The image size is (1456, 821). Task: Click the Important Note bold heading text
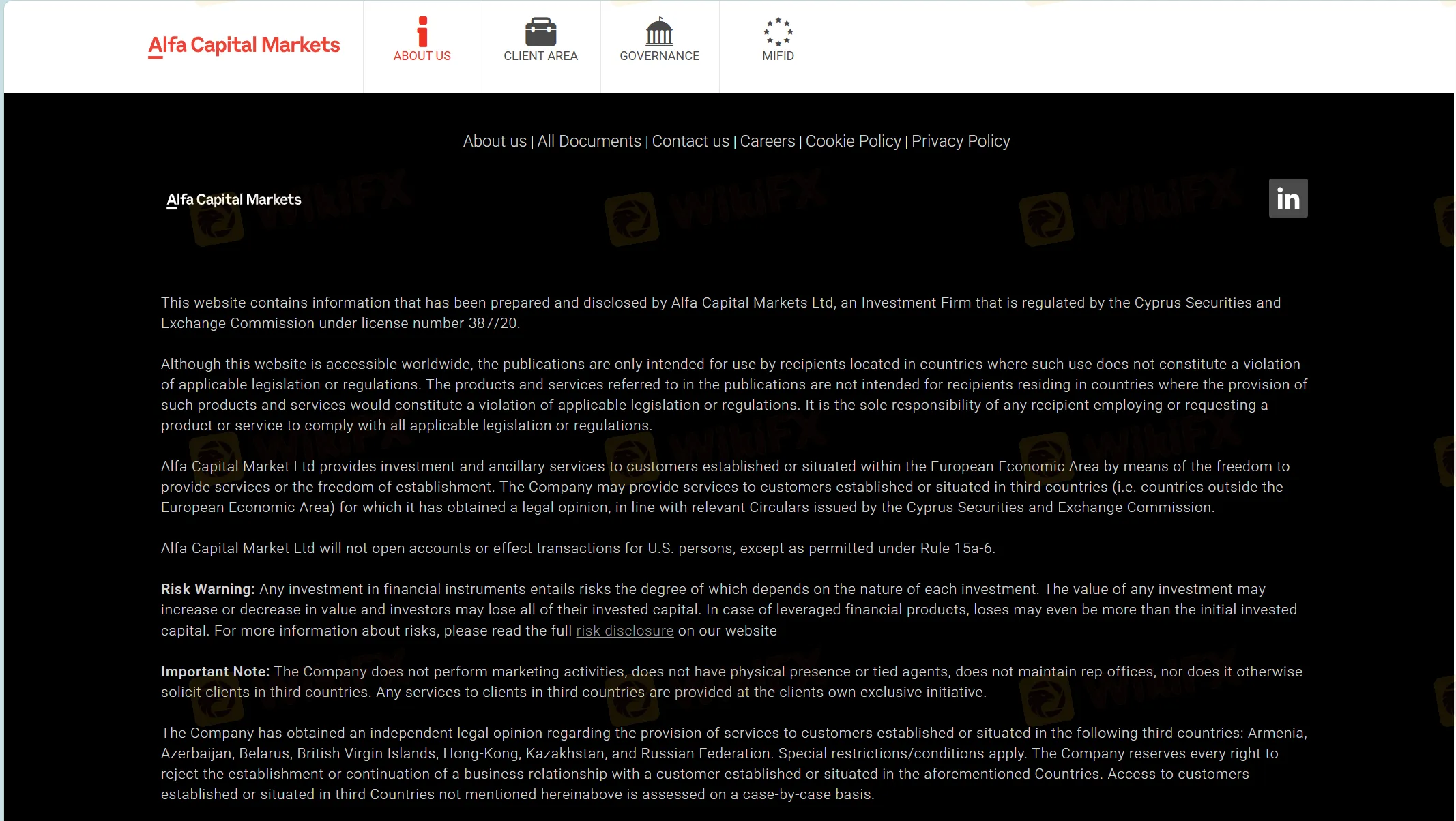(x=215, y=672)
